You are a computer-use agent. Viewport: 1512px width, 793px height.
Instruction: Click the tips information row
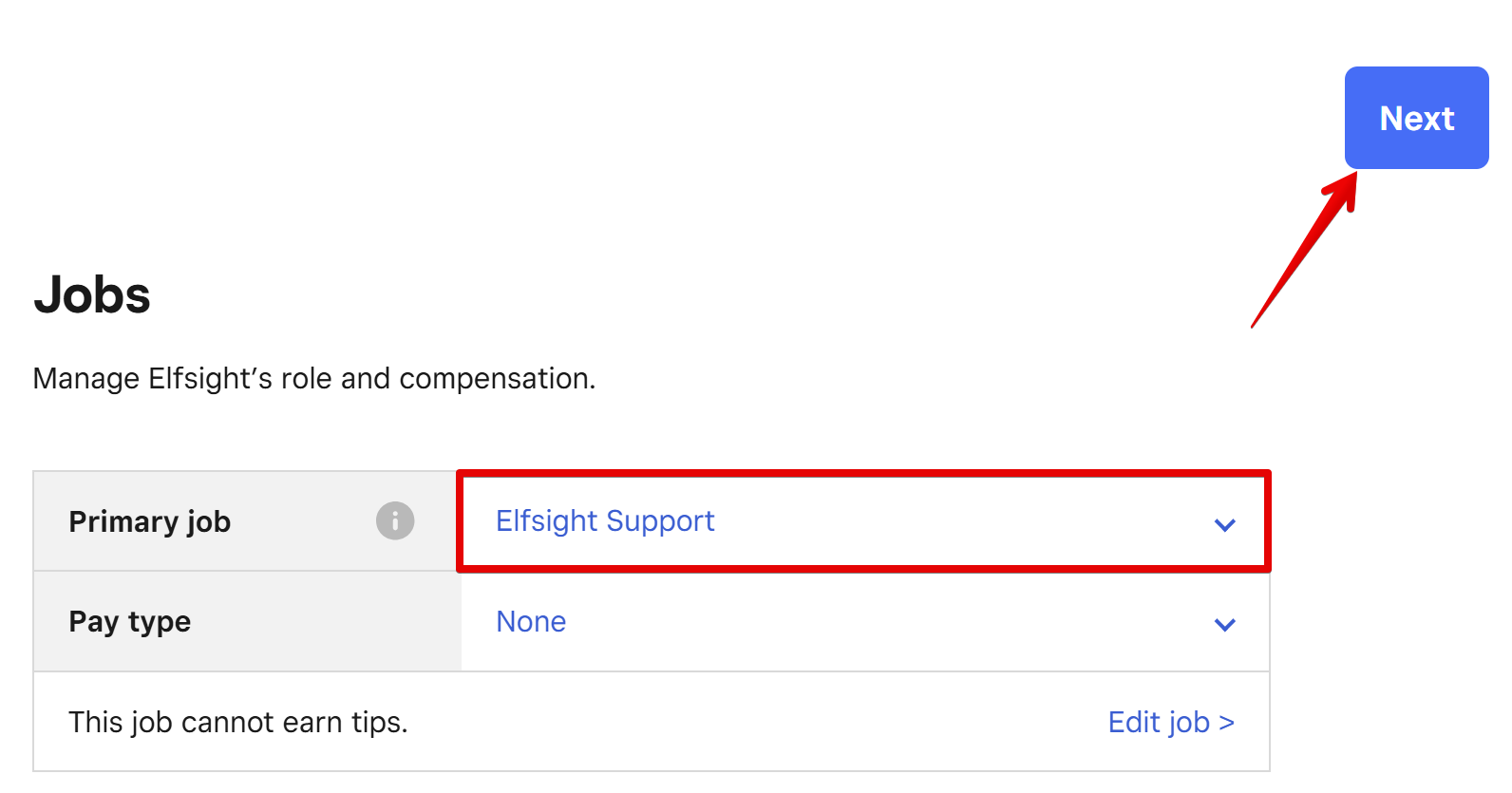tap(652, 722)
